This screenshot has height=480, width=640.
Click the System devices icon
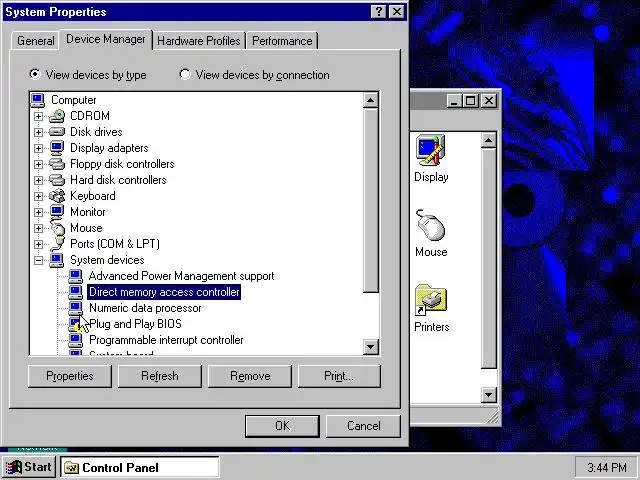click(x=56, y=260)
